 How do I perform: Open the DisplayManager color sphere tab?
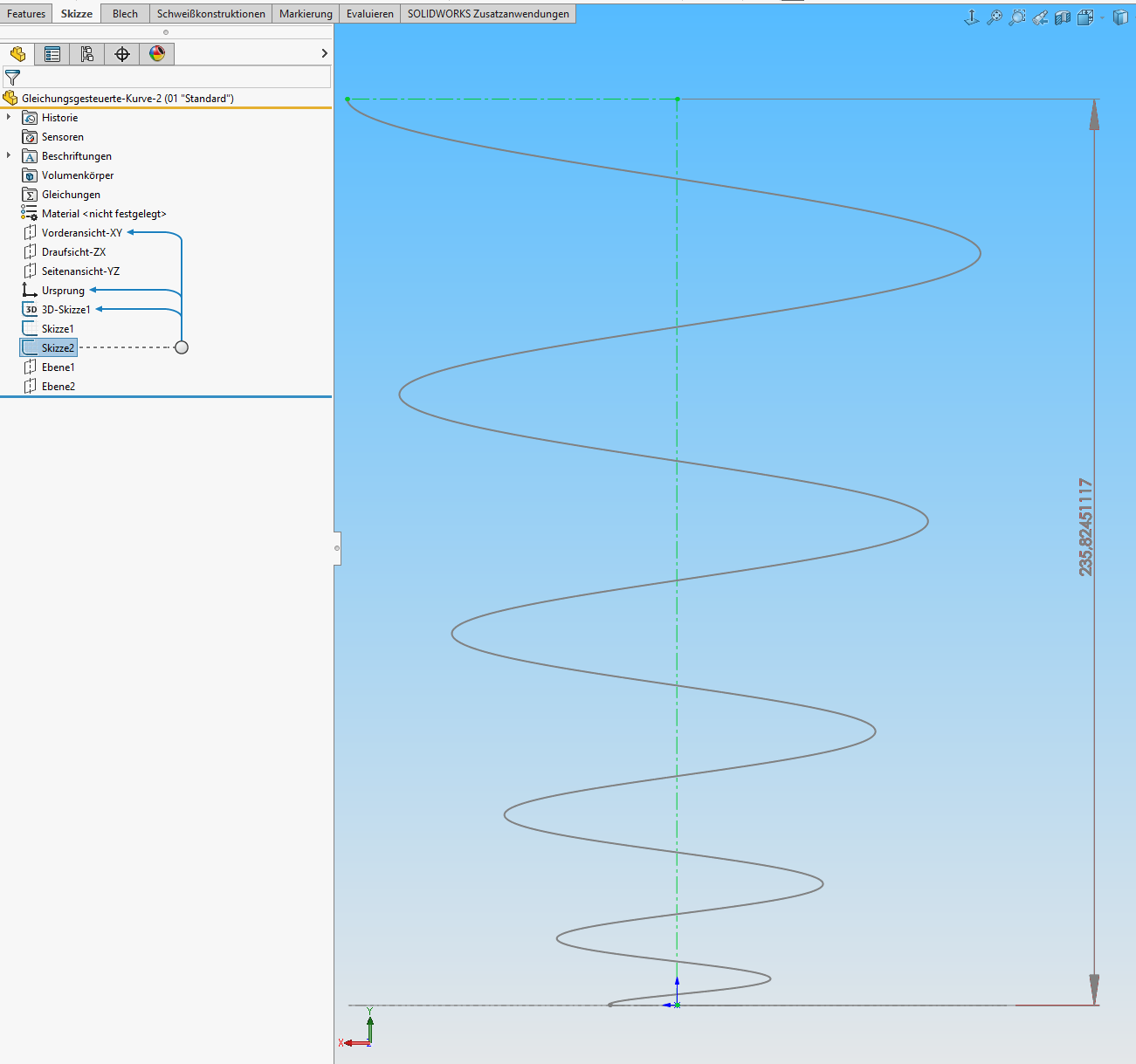pyautogui.click(x=157, y=54)
